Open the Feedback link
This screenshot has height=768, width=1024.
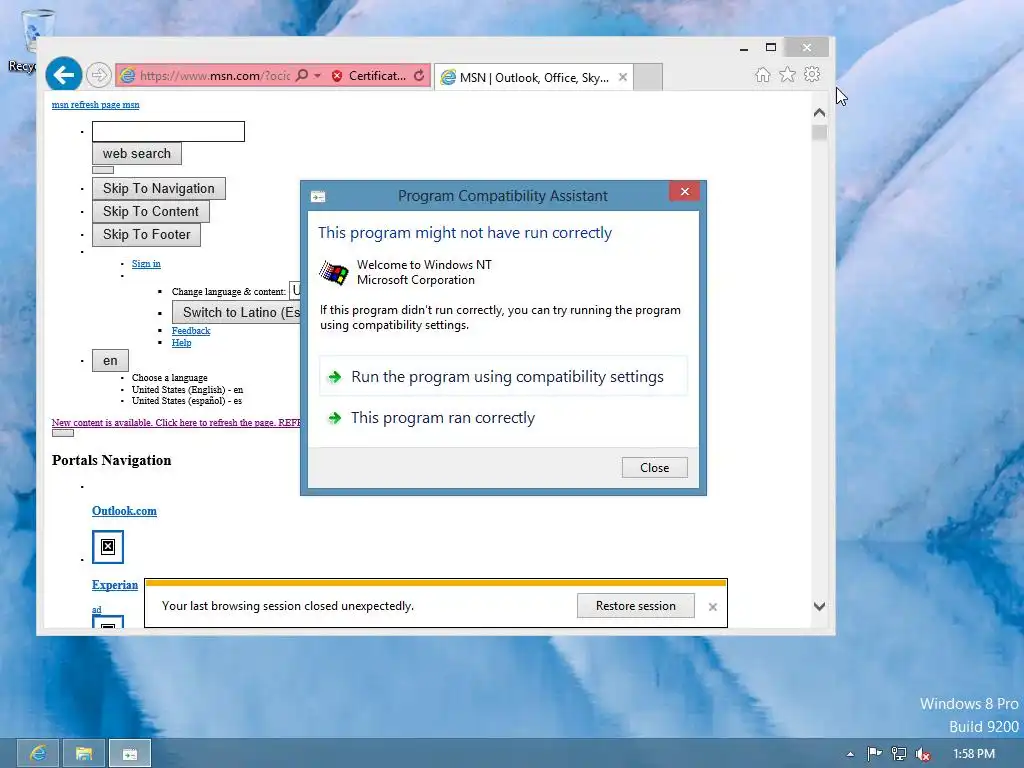point(191,331)
